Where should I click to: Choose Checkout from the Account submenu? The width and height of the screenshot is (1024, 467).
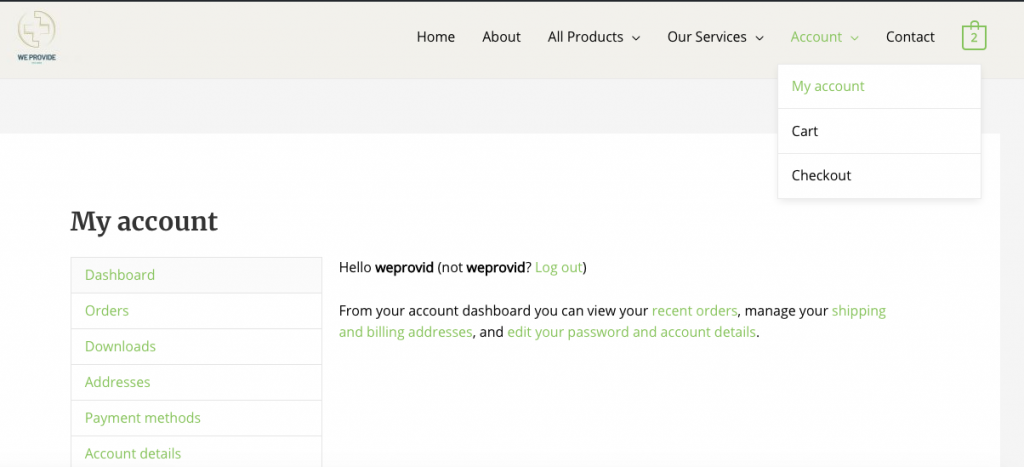tap(821, 175)
